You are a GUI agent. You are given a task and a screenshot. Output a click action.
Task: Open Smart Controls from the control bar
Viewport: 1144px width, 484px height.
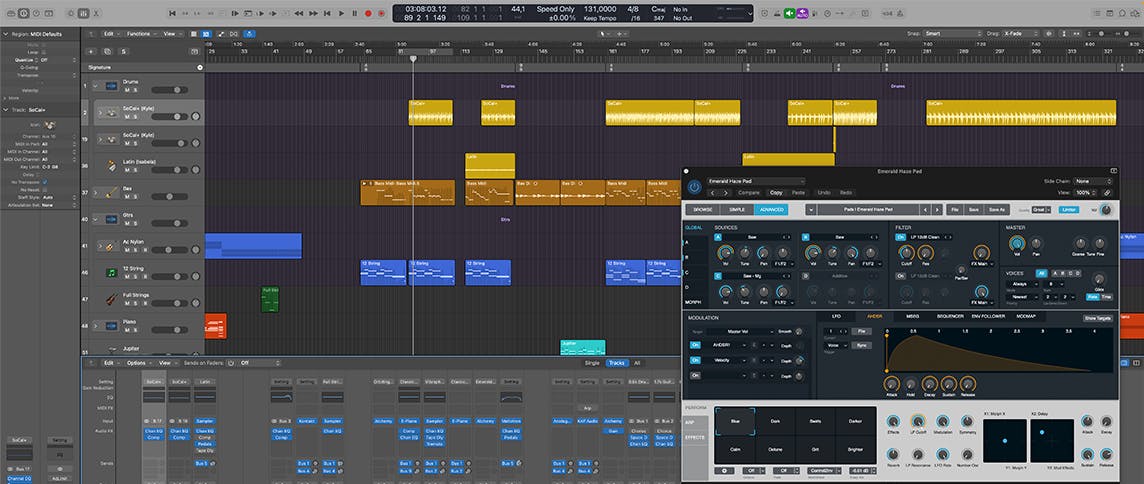click(x=71, y=13)
